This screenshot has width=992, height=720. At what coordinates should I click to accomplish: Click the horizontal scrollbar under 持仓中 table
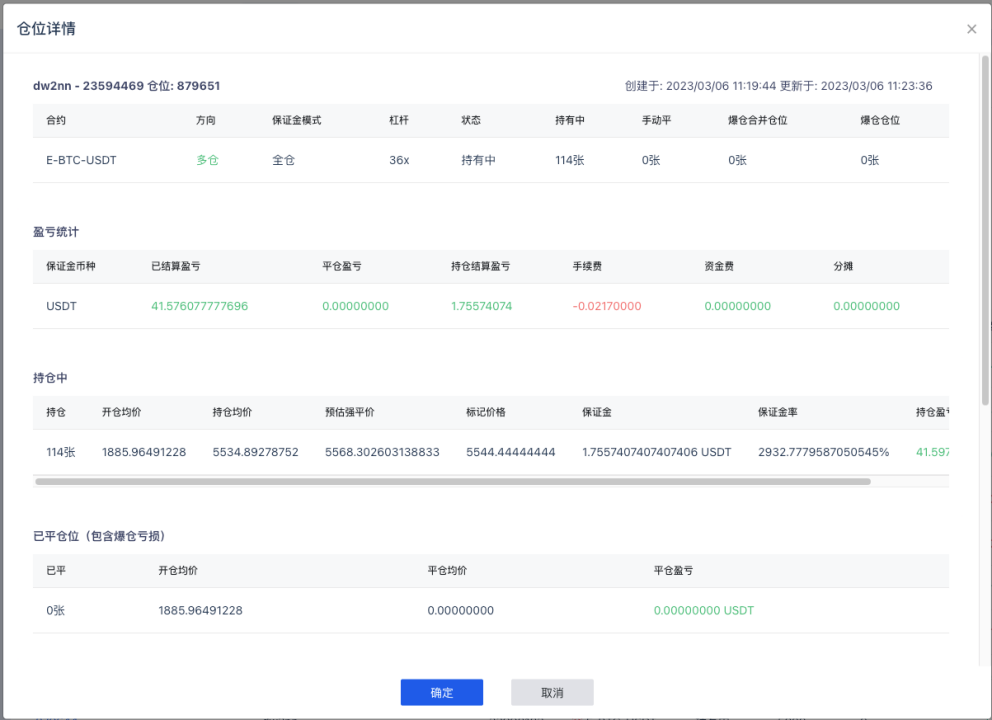coord(453,481)
